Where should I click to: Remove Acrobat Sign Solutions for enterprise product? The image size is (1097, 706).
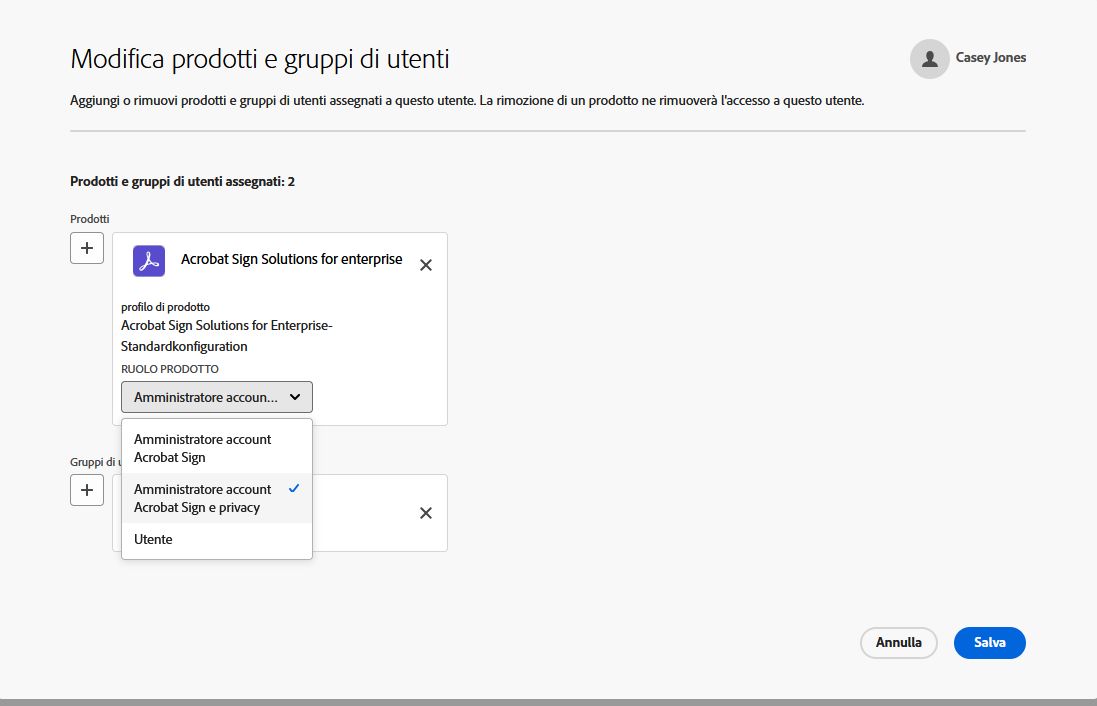pos(425,264)
